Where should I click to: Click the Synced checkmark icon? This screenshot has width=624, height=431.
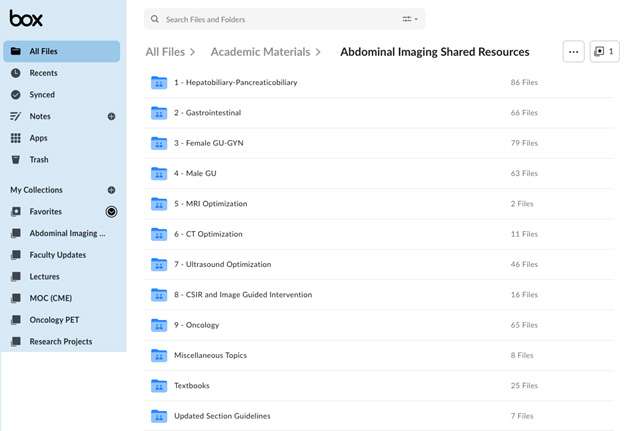pyautogui.click(x=16, y=95)
